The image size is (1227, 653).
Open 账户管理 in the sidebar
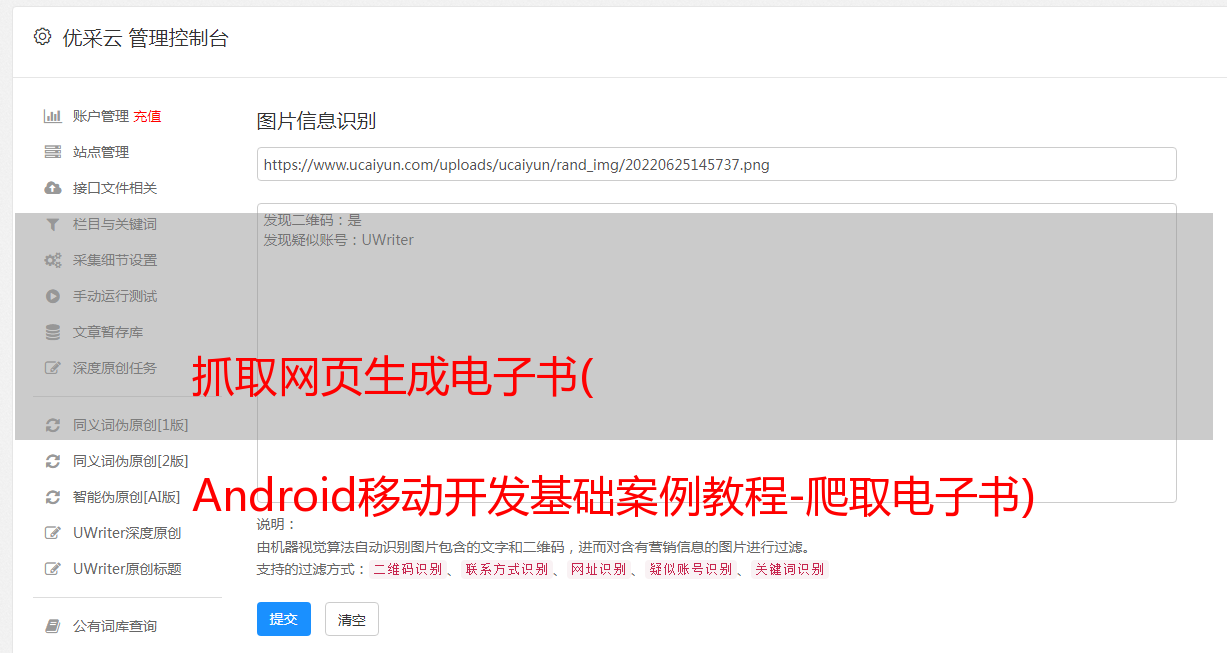[x=101, y=116]
